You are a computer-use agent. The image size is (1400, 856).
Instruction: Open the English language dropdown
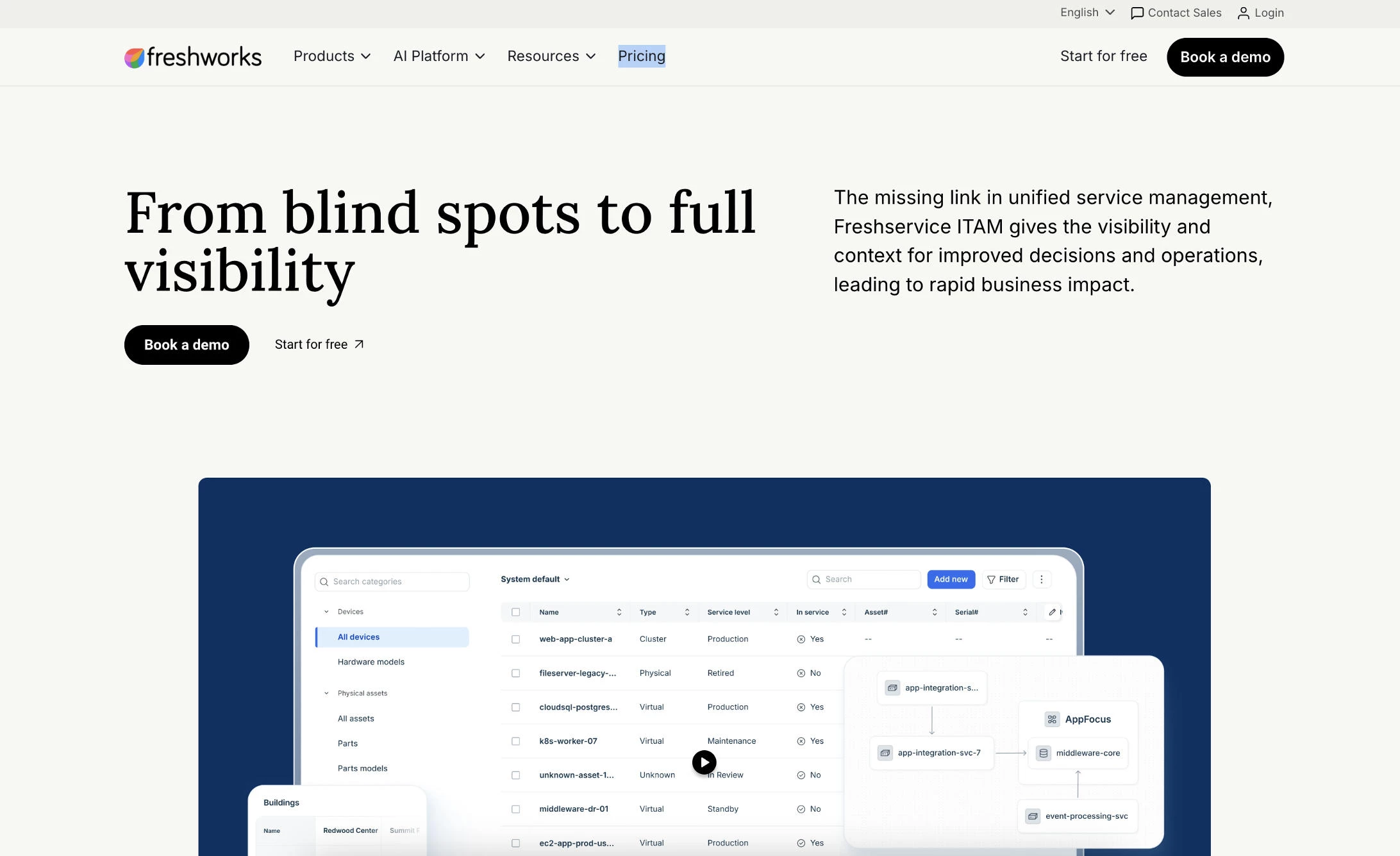tap(1088, 13)
